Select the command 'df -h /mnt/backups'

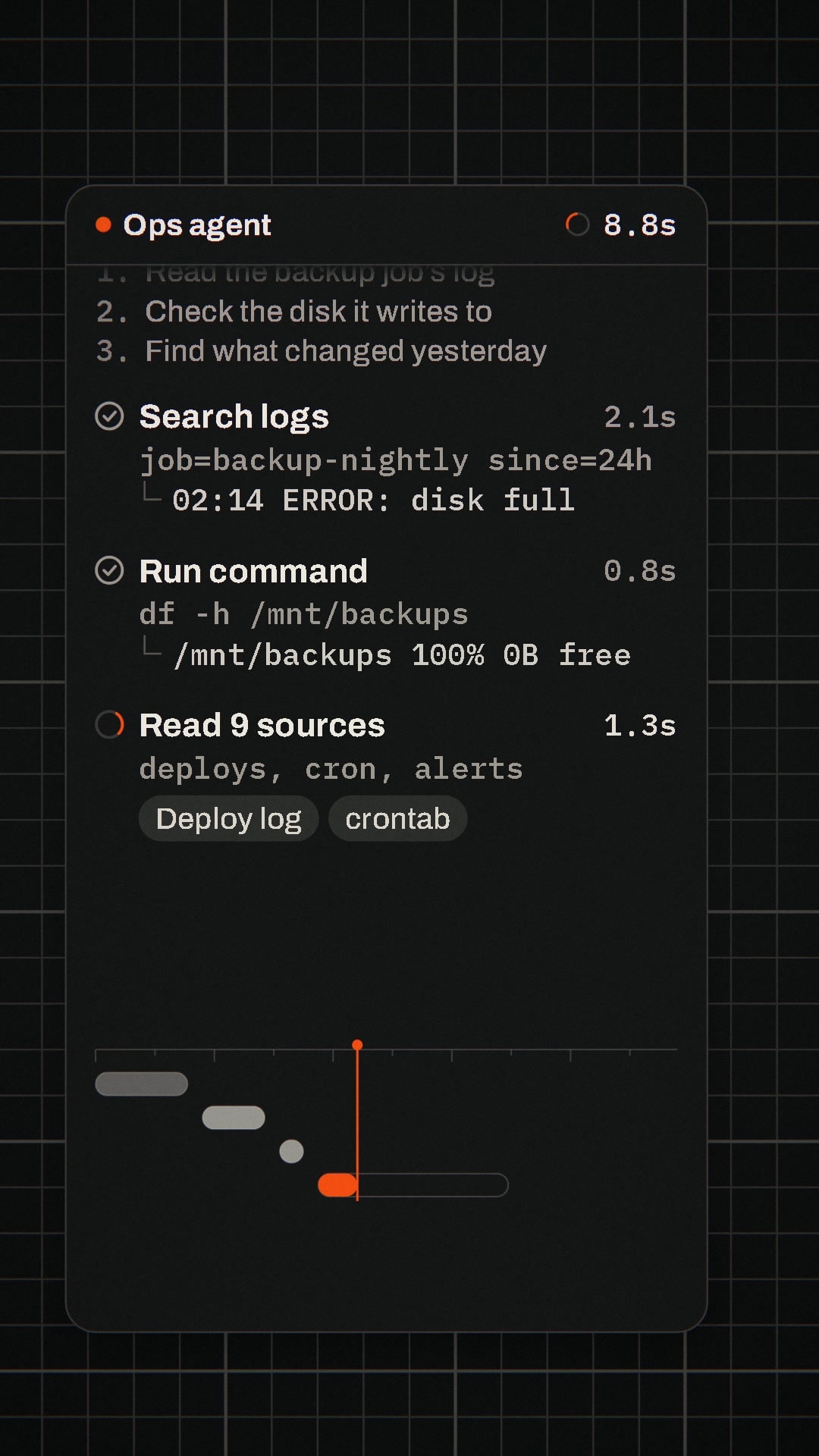click(x=304, y=614)
